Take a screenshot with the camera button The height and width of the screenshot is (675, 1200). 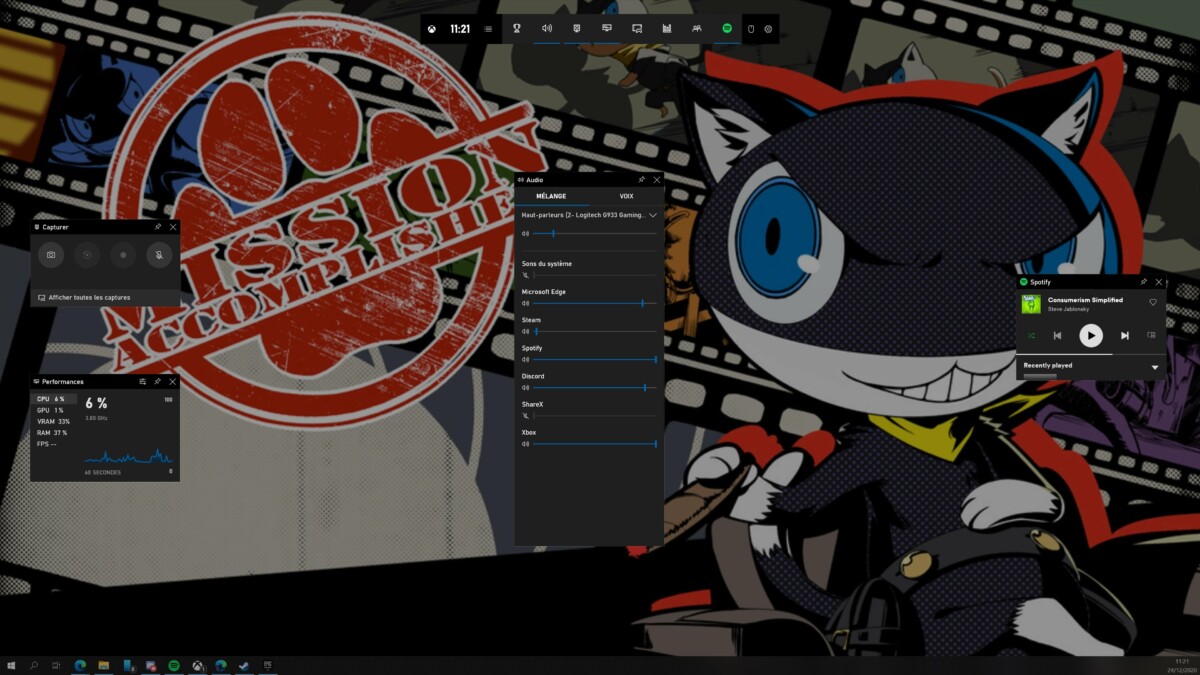point(51,255)
